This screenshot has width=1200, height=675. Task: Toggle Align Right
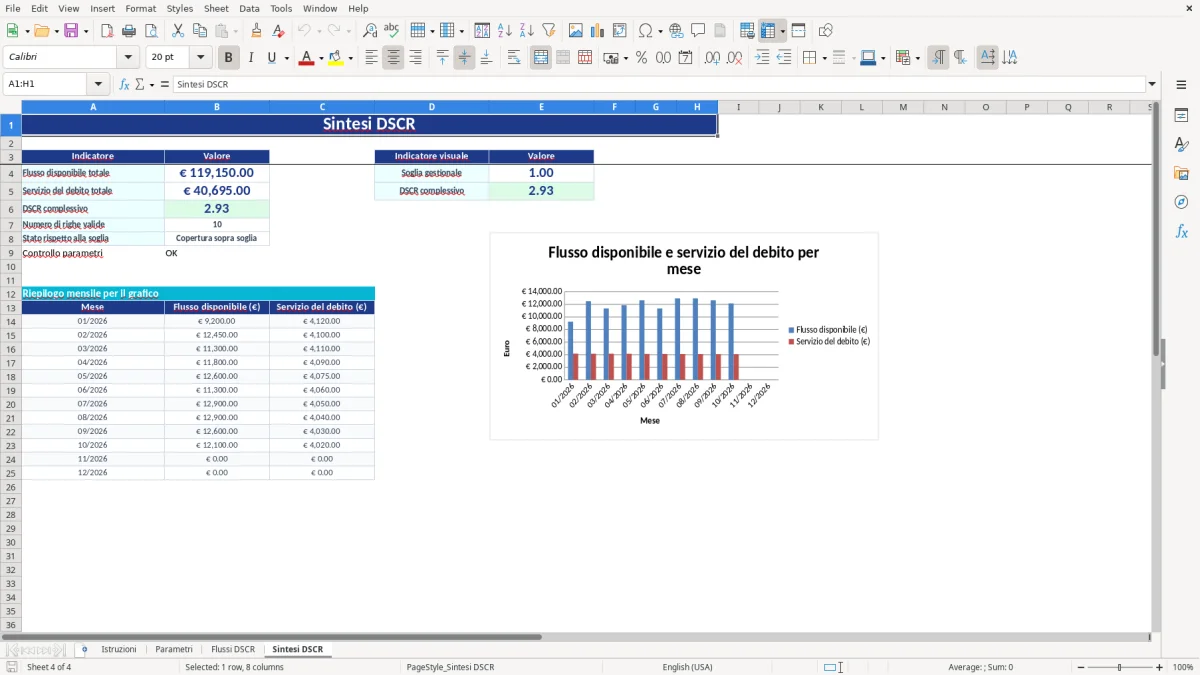[416, 58]
